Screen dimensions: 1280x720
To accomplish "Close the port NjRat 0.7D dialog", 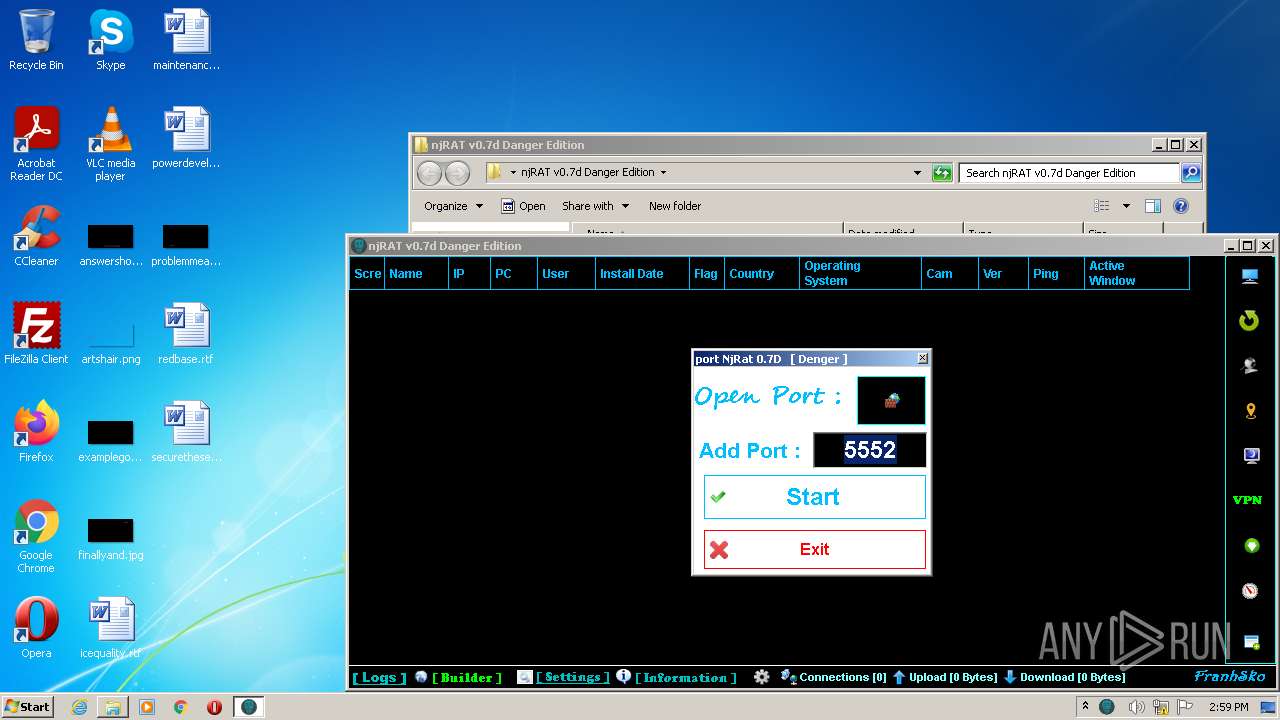I will 922,358.
